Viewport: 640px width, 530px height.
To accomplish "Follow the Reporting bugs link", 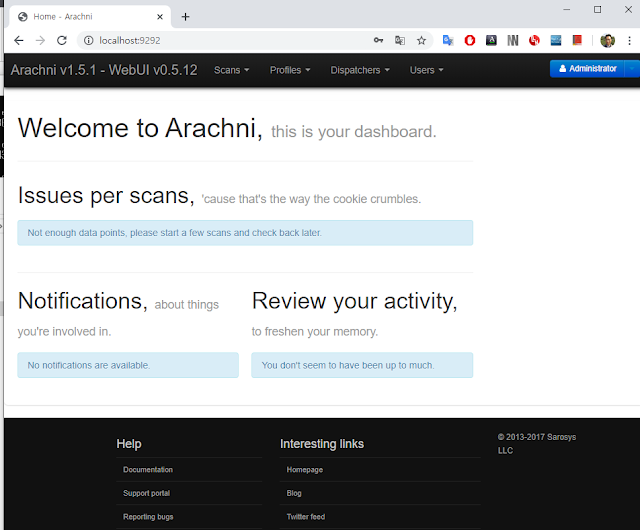I will tap(148, 517).
